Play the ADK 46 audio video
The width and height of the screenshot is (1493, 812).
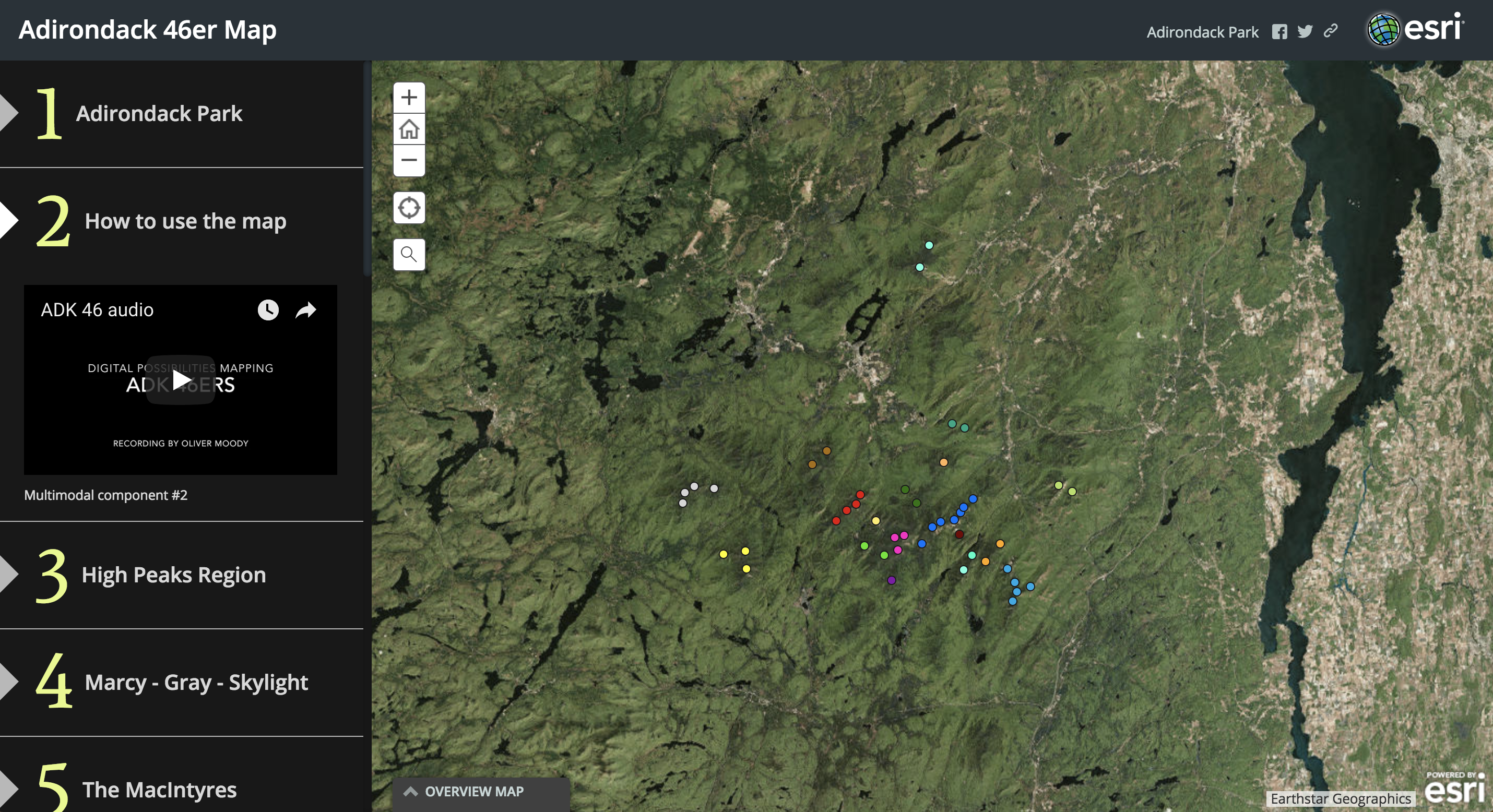click(x=180, y=380)
